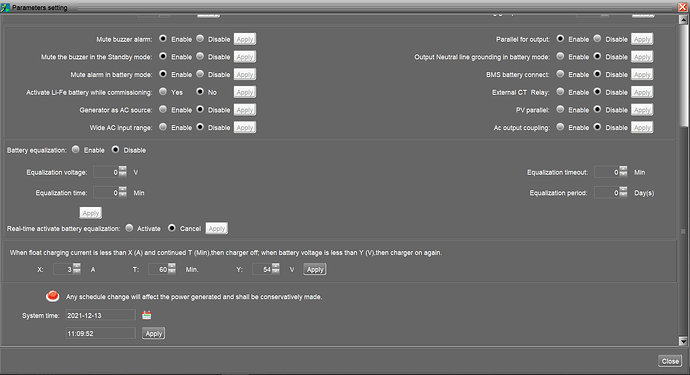
Task: Click the Parameters setting window title icon
Action: [5, 7]
